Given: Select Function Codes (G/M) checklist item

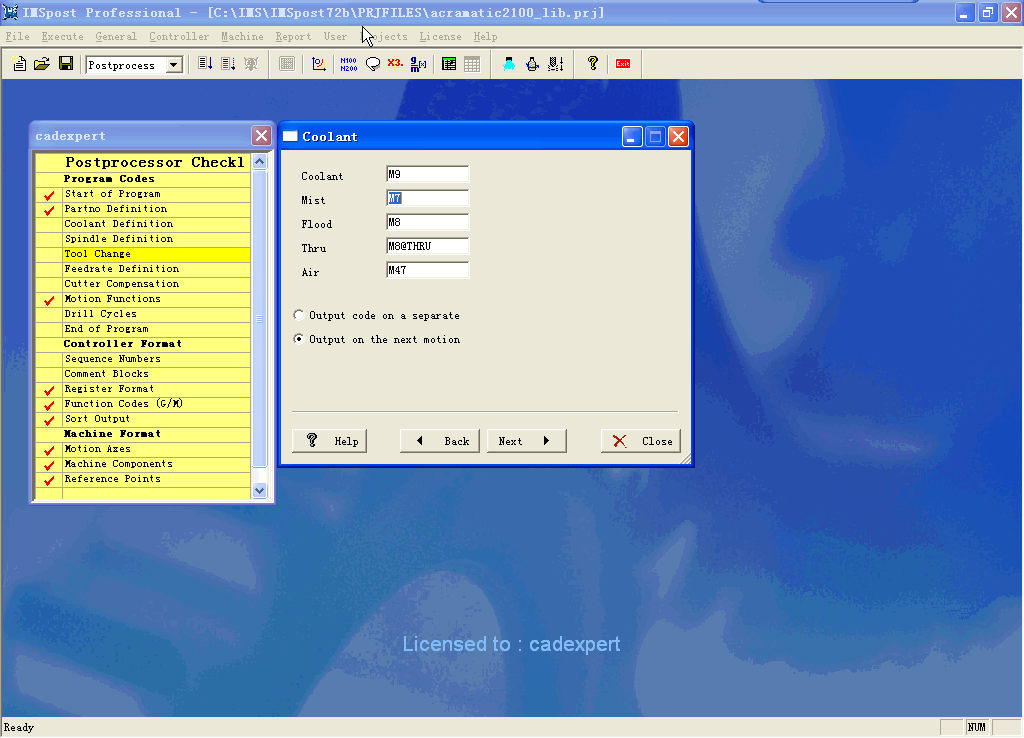Looking at the screenshot, I should tap(157, 404).
